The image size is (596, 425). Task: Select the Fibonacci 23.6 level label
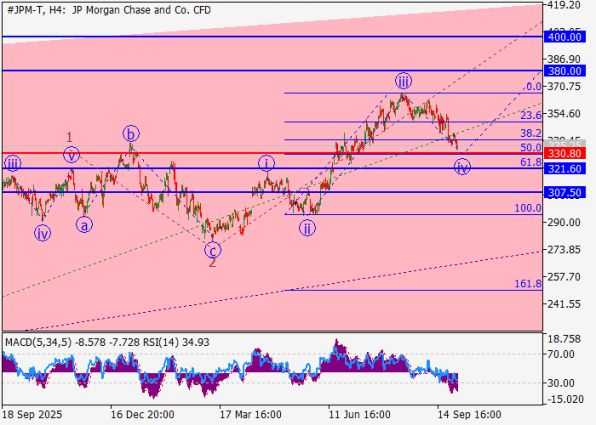pyautogui.click(x=531, y=116)
